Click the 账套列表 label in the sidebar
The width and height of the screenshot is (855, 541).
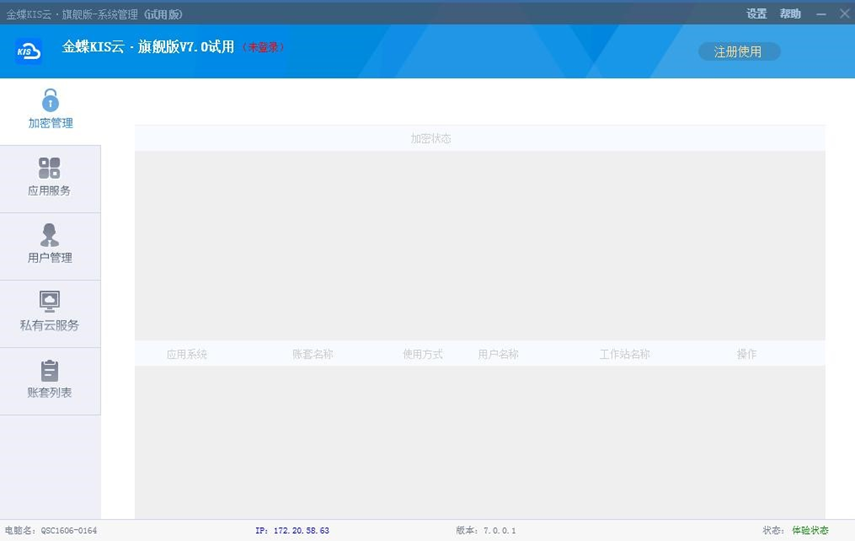click(50, 392)
